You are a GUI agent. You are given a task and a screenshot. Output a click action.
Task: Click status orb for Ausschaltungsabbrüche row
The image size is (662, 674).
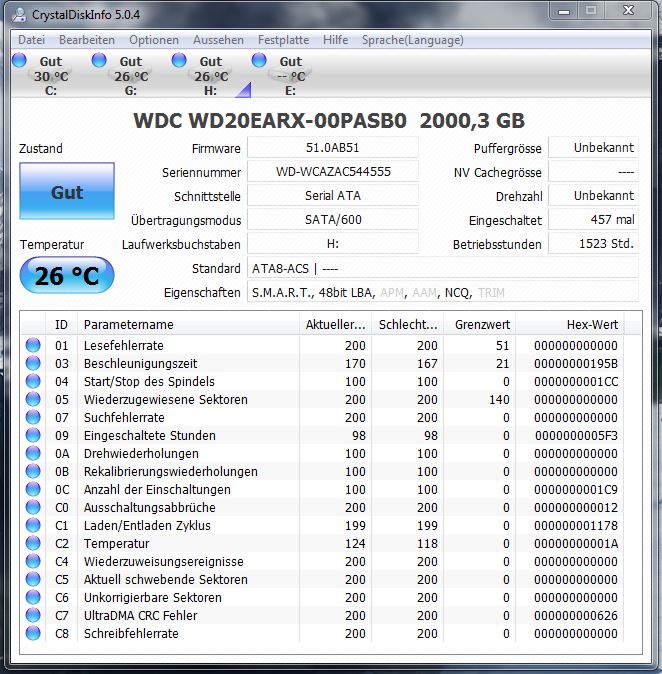click(x=33, y=507)
